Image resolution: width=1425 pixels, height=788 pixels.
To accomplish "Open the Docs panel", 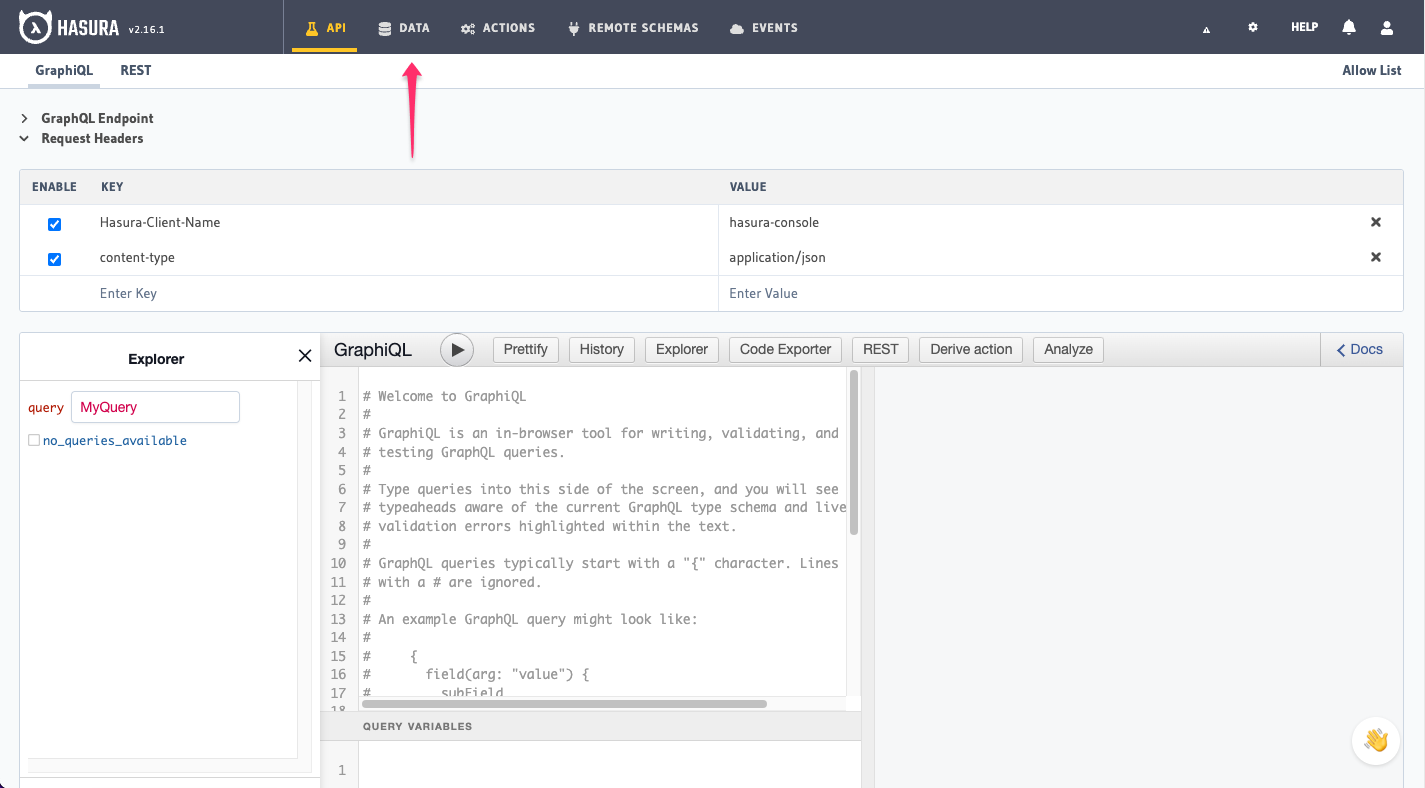I will tap(1361, 349).
